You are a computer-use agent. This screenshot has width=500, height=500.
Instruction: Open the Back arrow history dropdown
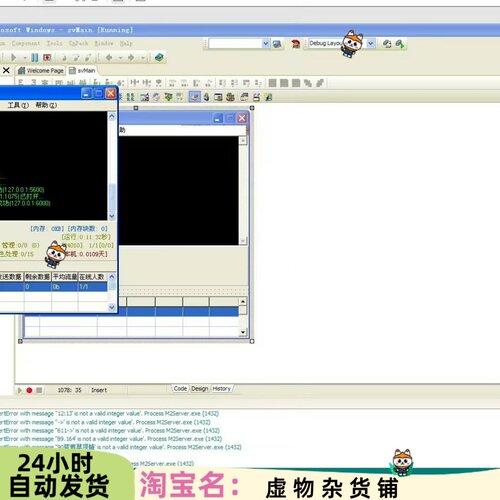coord(120,58)
